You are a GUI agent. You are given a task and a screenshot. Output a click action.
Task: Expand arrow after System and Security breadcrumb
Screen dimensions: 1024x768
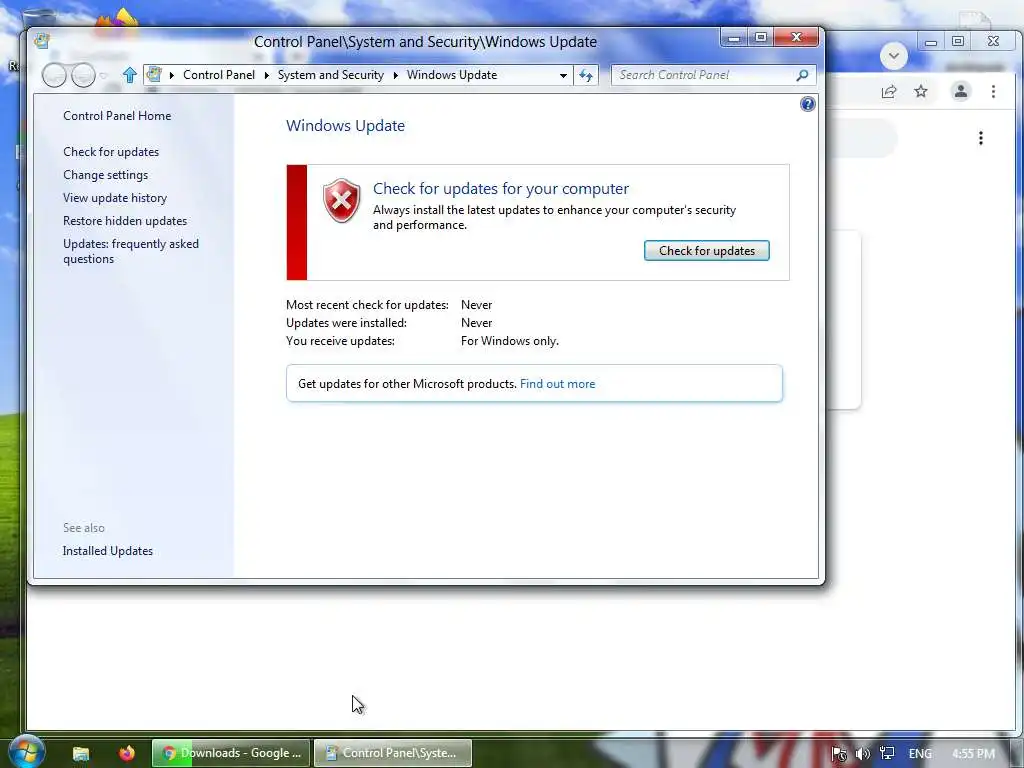(396, 75)
